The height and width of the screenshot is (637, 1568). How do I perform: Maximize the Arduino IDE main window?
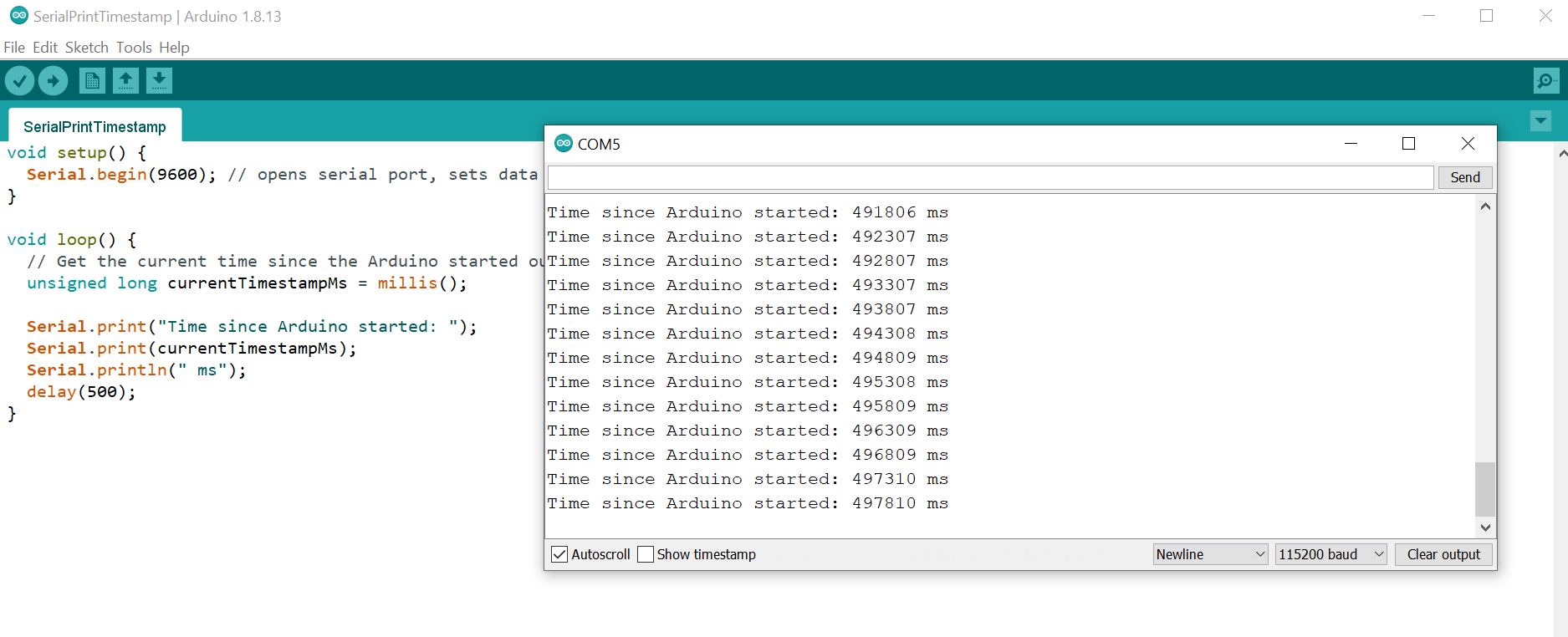[1486, 16]
